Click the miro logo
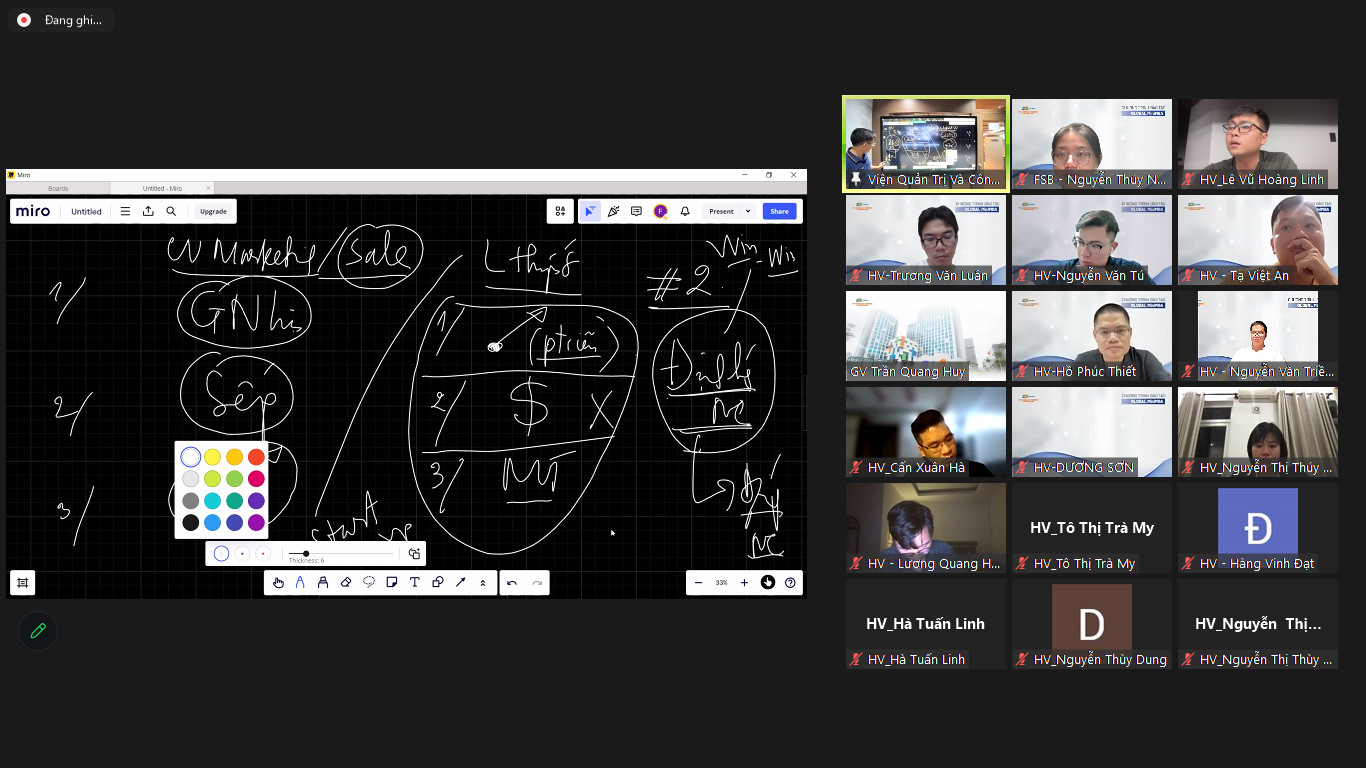 (33, 211)
